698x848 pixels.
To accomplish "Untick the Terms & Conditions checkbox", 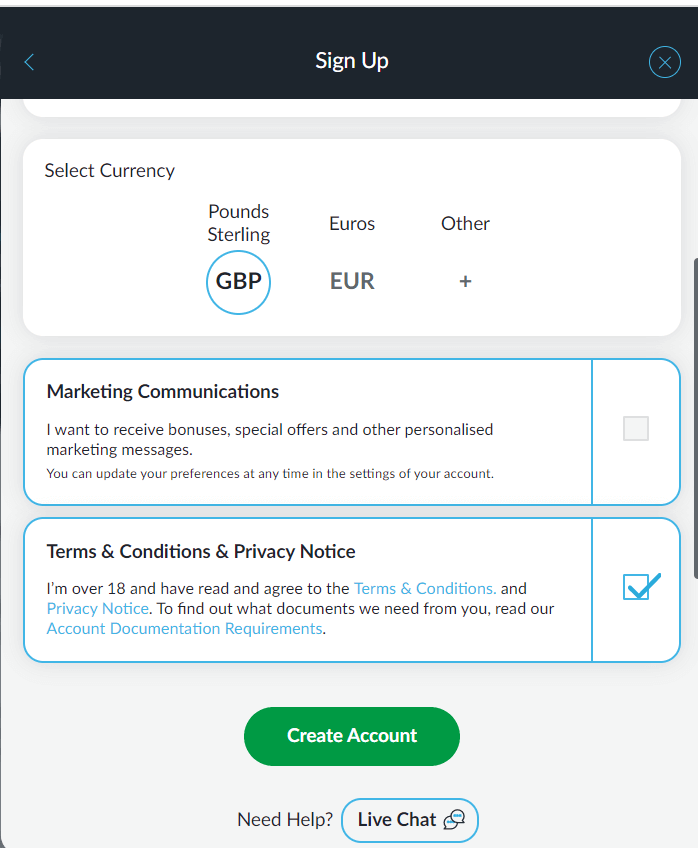I will click(x=635, y=587).
